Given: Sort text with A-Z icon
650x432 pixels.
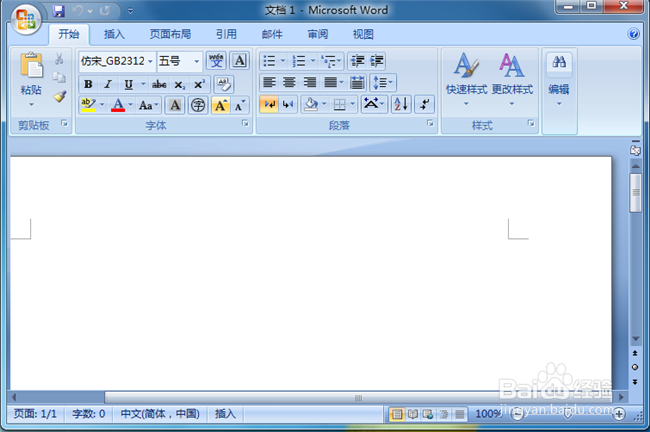Looking at the screenshot, I should click(x=401, y=104).
